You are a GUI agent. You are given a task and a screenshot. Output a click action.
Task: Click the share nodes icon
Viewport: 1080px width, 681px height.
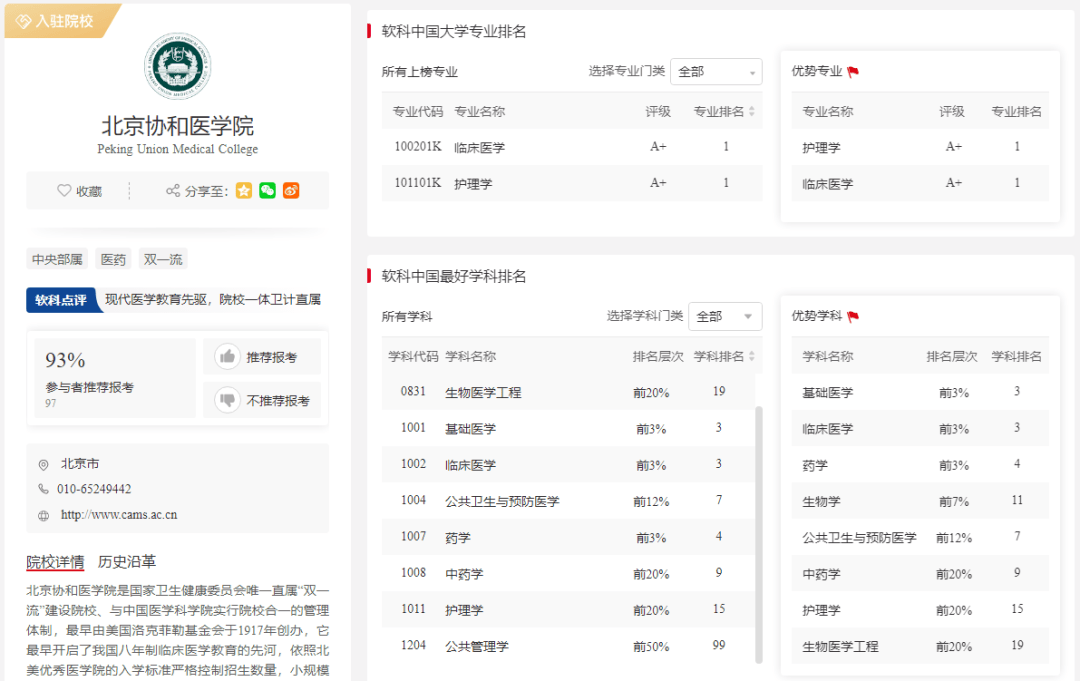(x=173, y=191)
